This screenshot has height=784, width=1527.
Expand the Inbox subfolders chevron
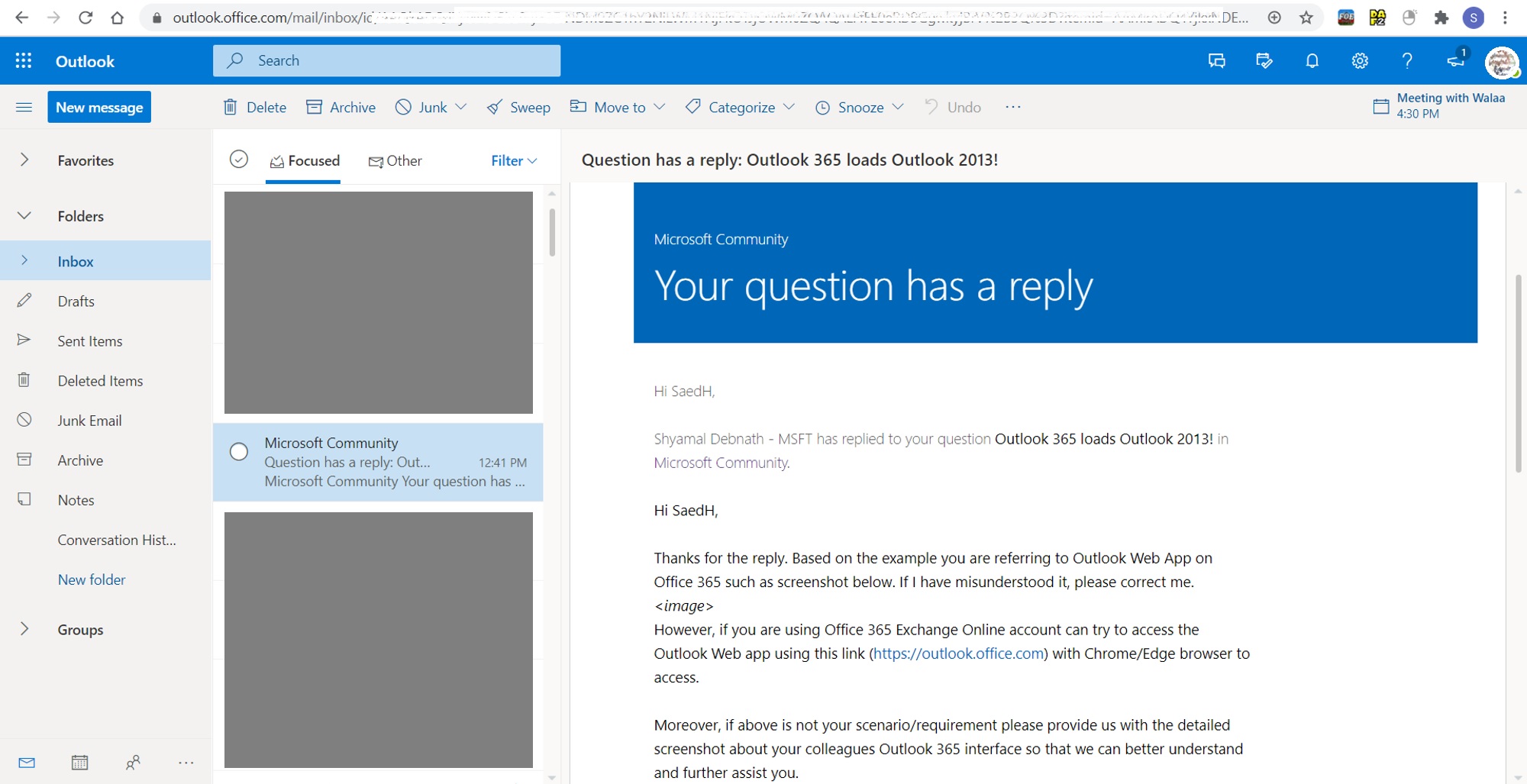click(24, 260)
